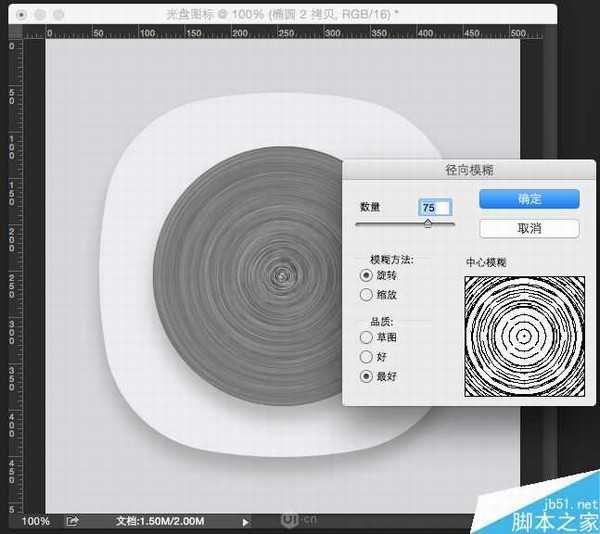This screenshot has height=534, width=600.
Task: Choose 好 (Good) quality option
Action: point(366,357)
